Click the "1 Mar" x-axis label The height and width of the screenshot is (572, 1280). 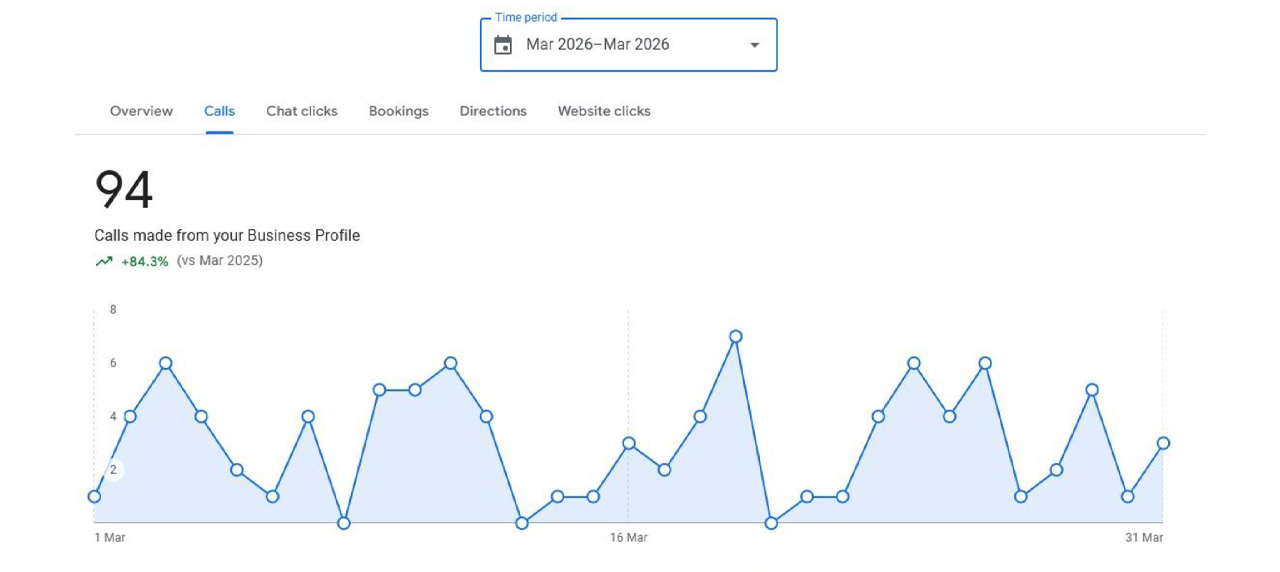click(110, 538)
